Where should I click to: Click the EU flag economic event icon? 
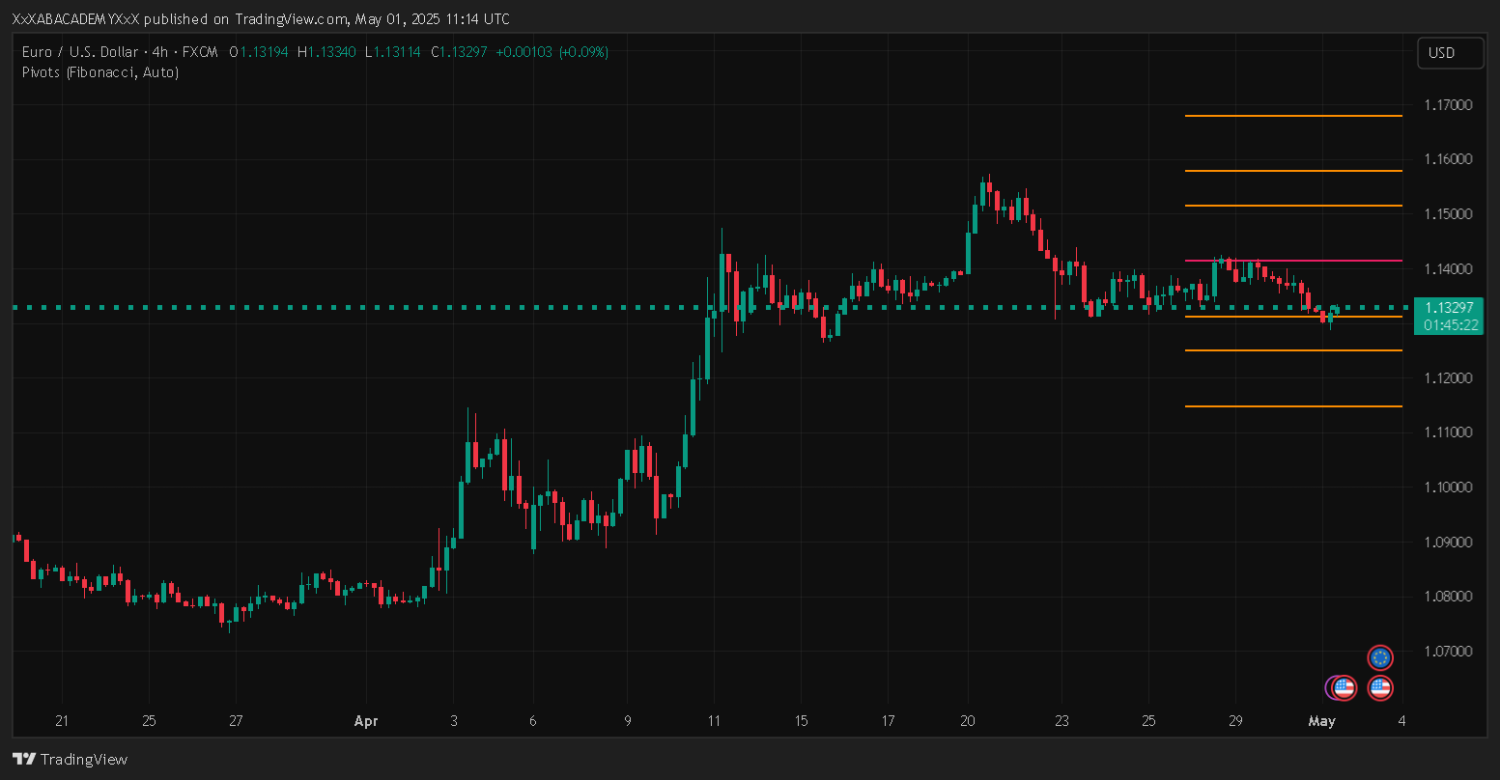tap(1380, 657)
